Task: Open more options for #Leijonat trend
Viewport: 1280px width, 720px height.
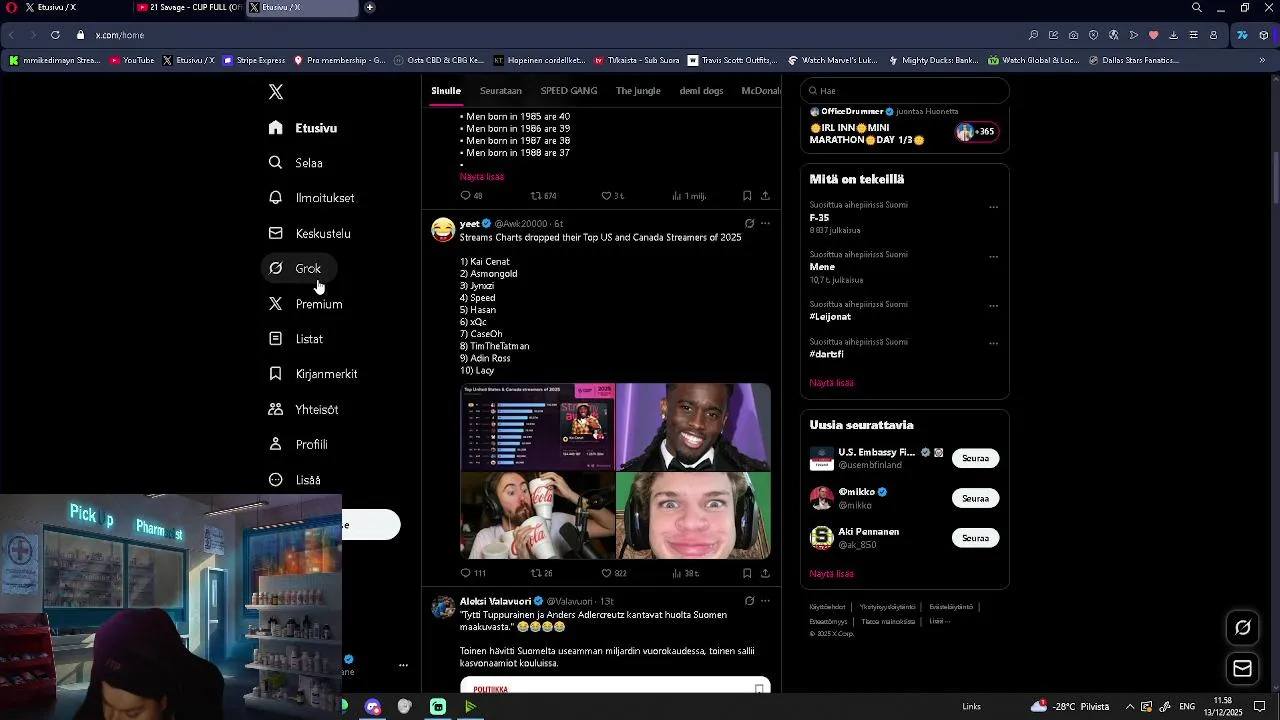Action: click(x=993, y=306)
